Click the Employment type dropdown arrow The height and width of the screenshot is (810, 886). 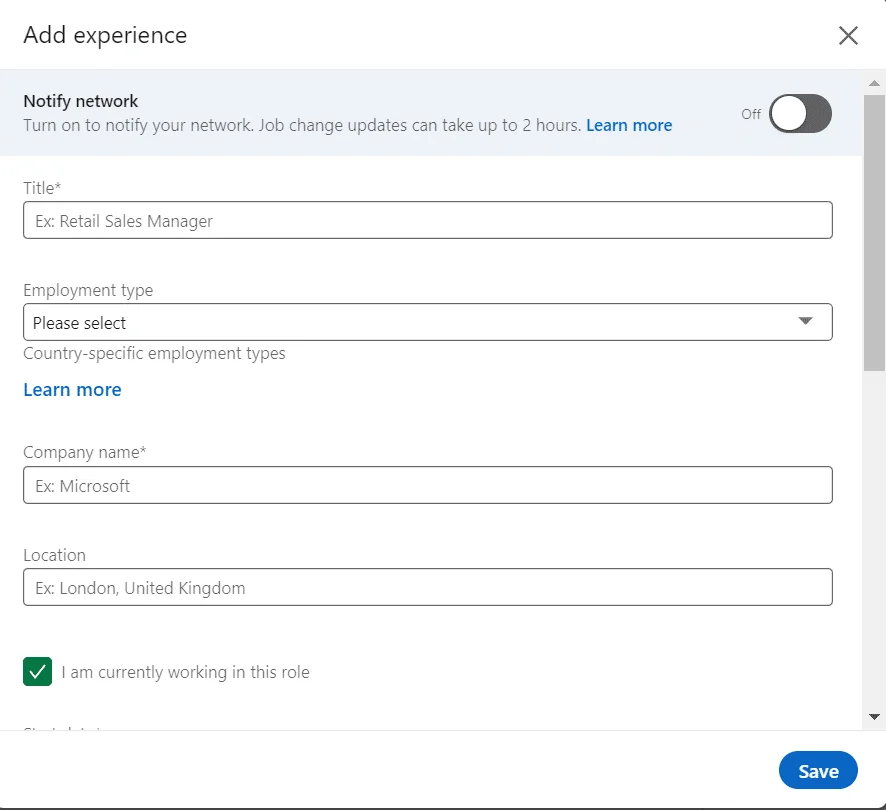(x=806, y=321)
